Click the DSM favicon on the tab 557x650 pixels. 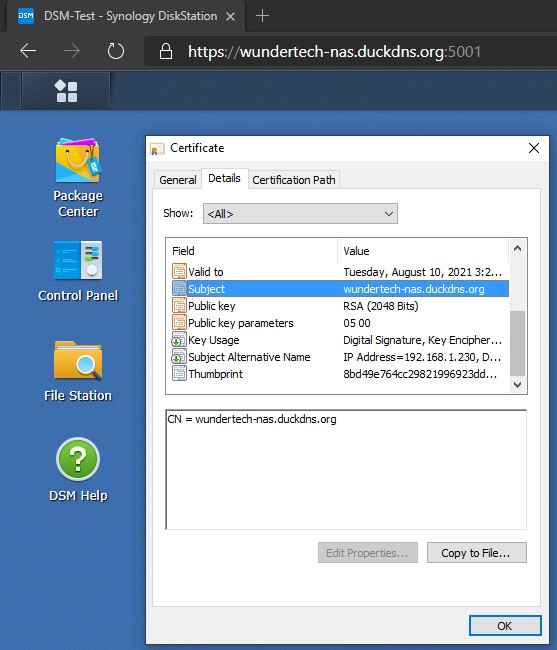pos(26,16)
